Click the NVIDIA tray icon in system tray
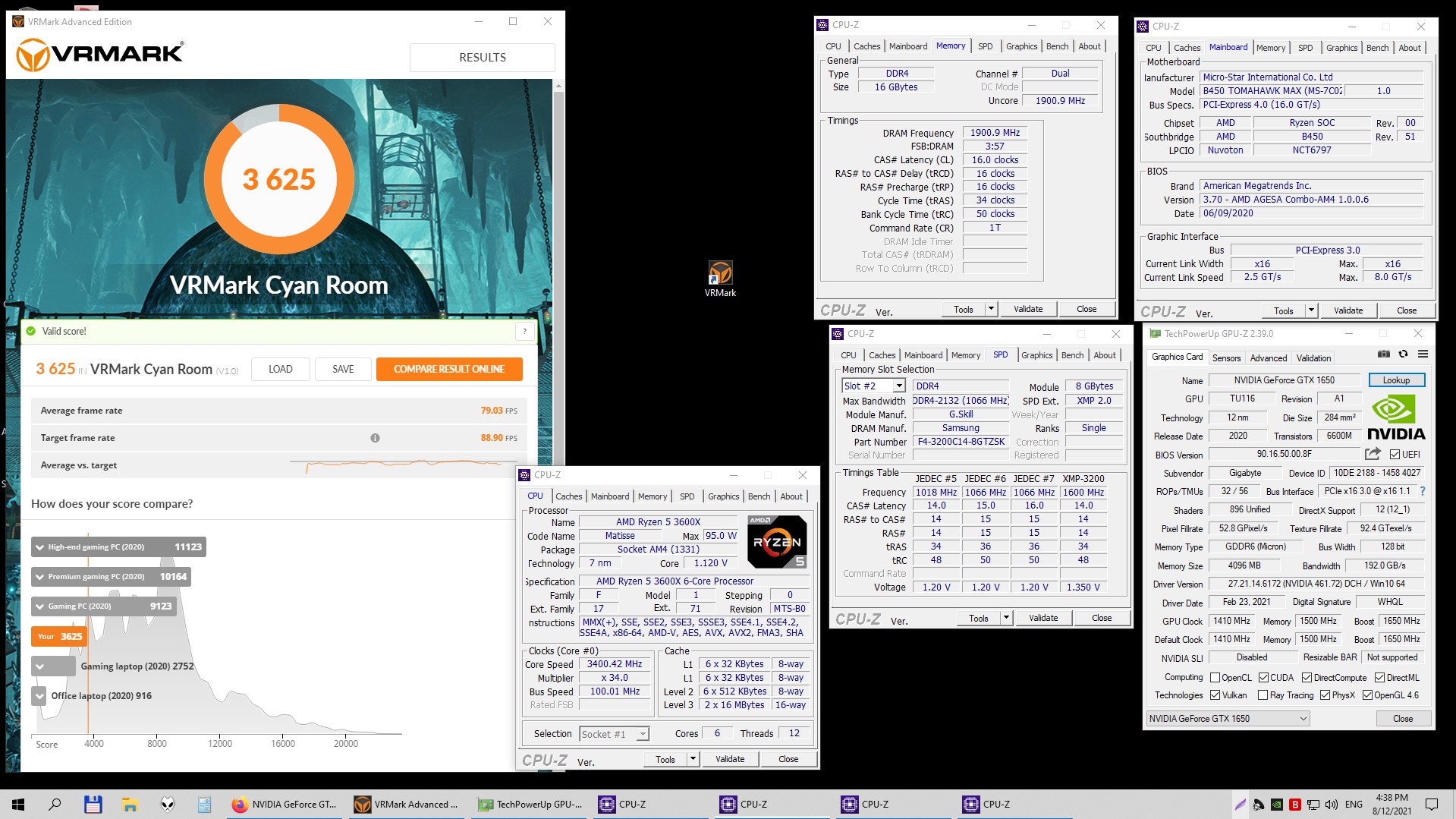This screenshot has height=819, width=1456. pyautogui.click(x=1277, y=805)
